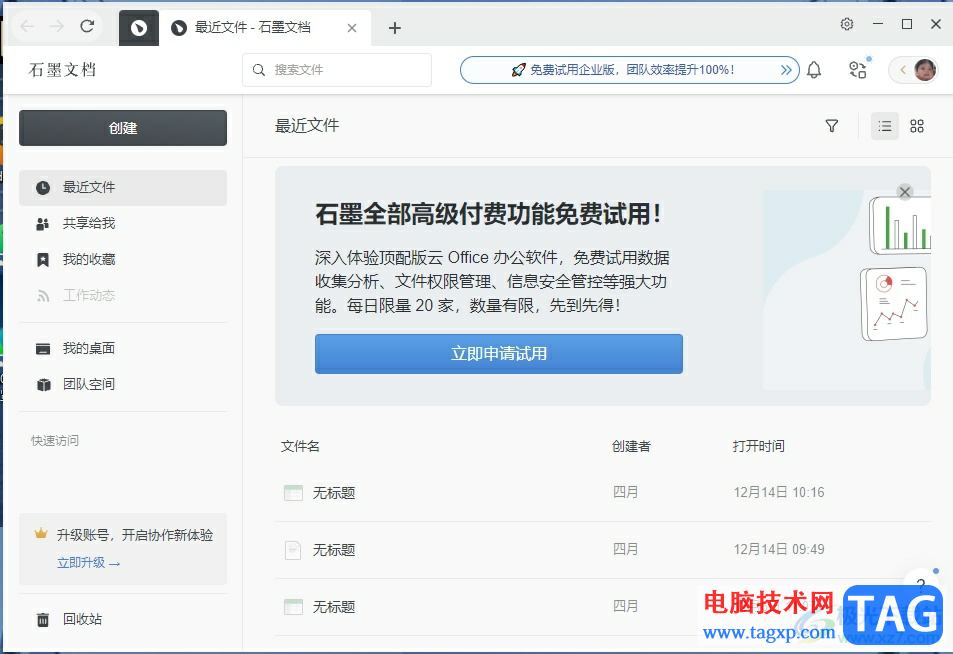
Task: Switch to list view
Action: (x=884, y=126)
